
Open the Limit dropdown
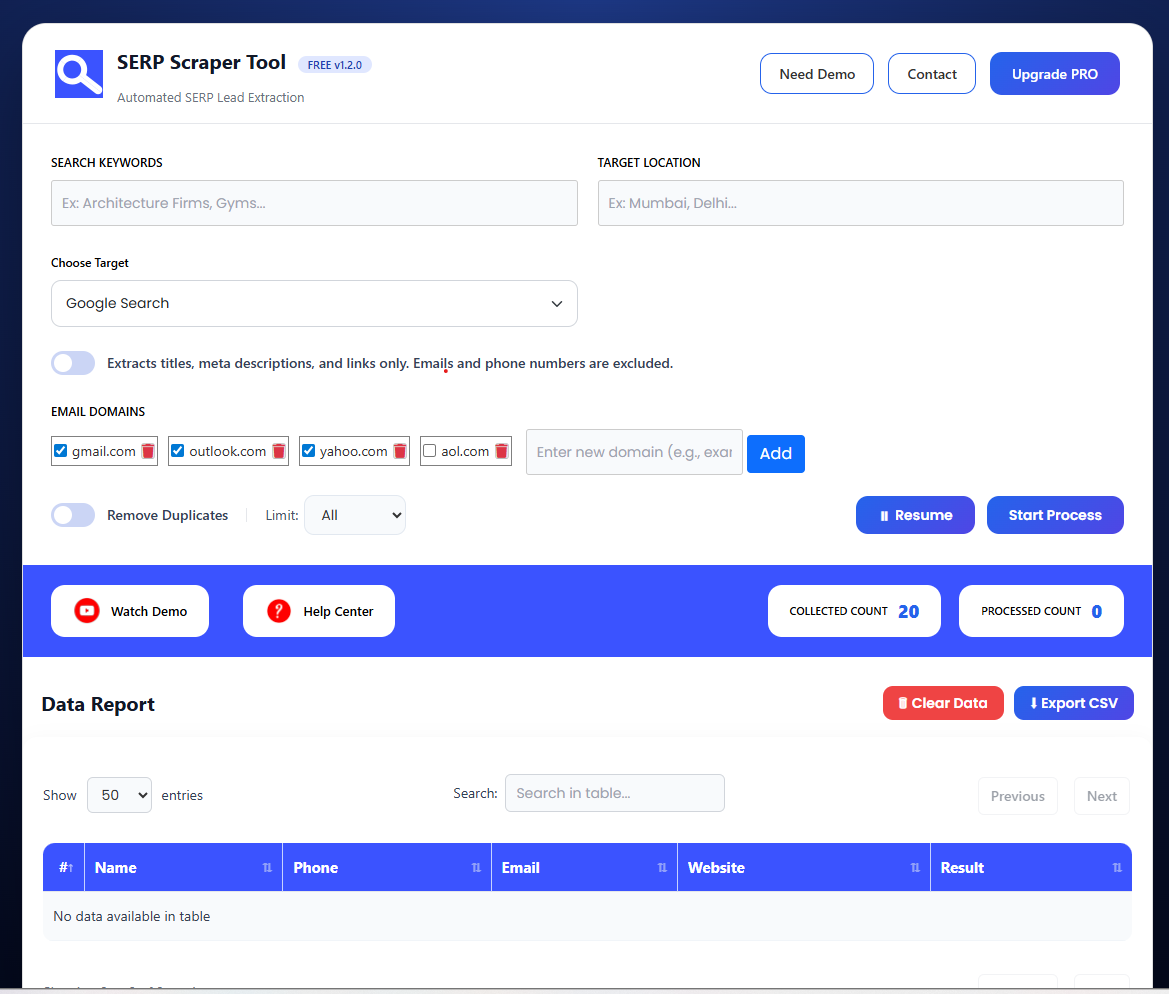[x=354, y=515]
